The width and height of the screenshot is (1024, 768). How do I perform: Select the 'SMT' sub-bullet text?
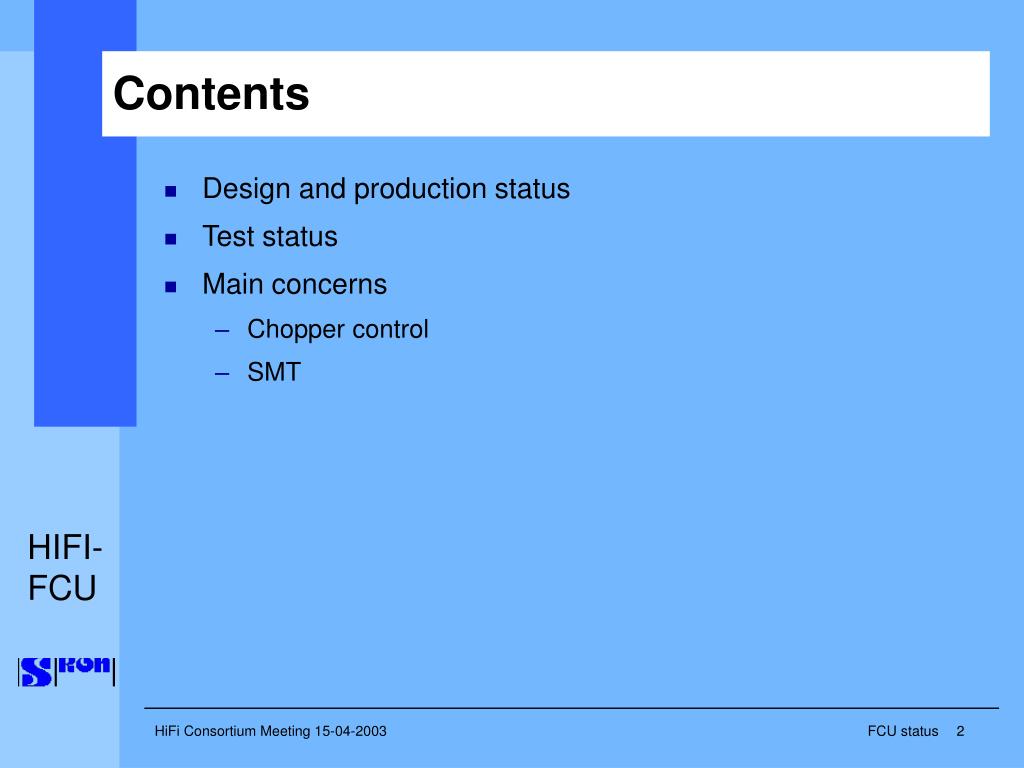[274, 372]
